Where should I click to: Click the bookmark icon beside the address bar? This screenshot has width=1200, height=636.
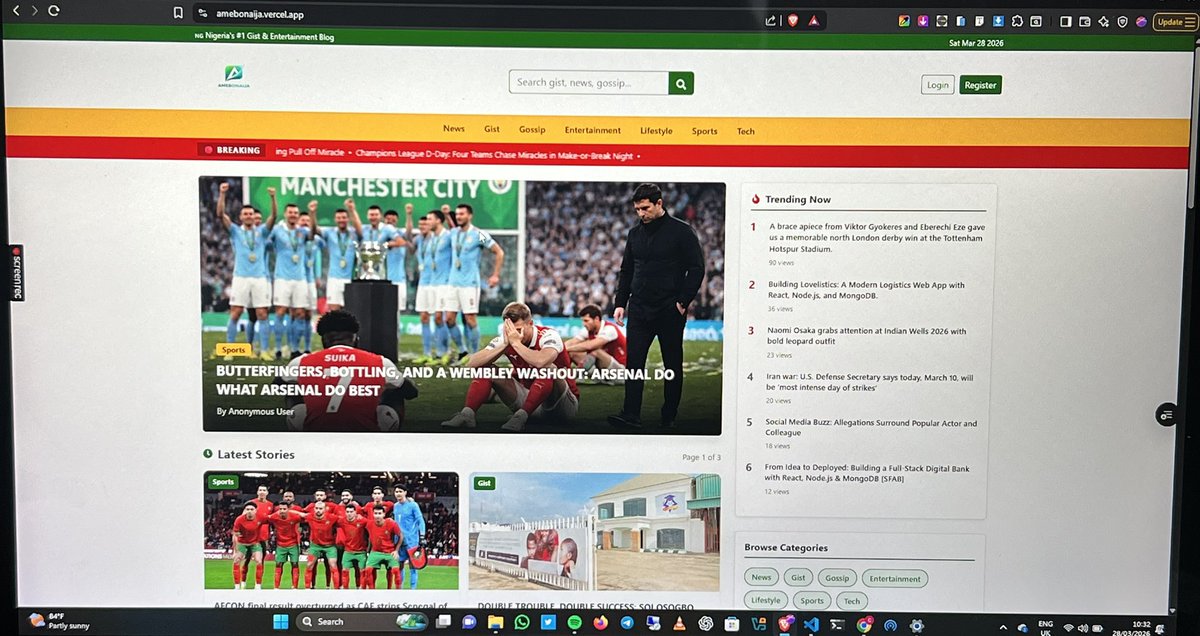point(178,13)
